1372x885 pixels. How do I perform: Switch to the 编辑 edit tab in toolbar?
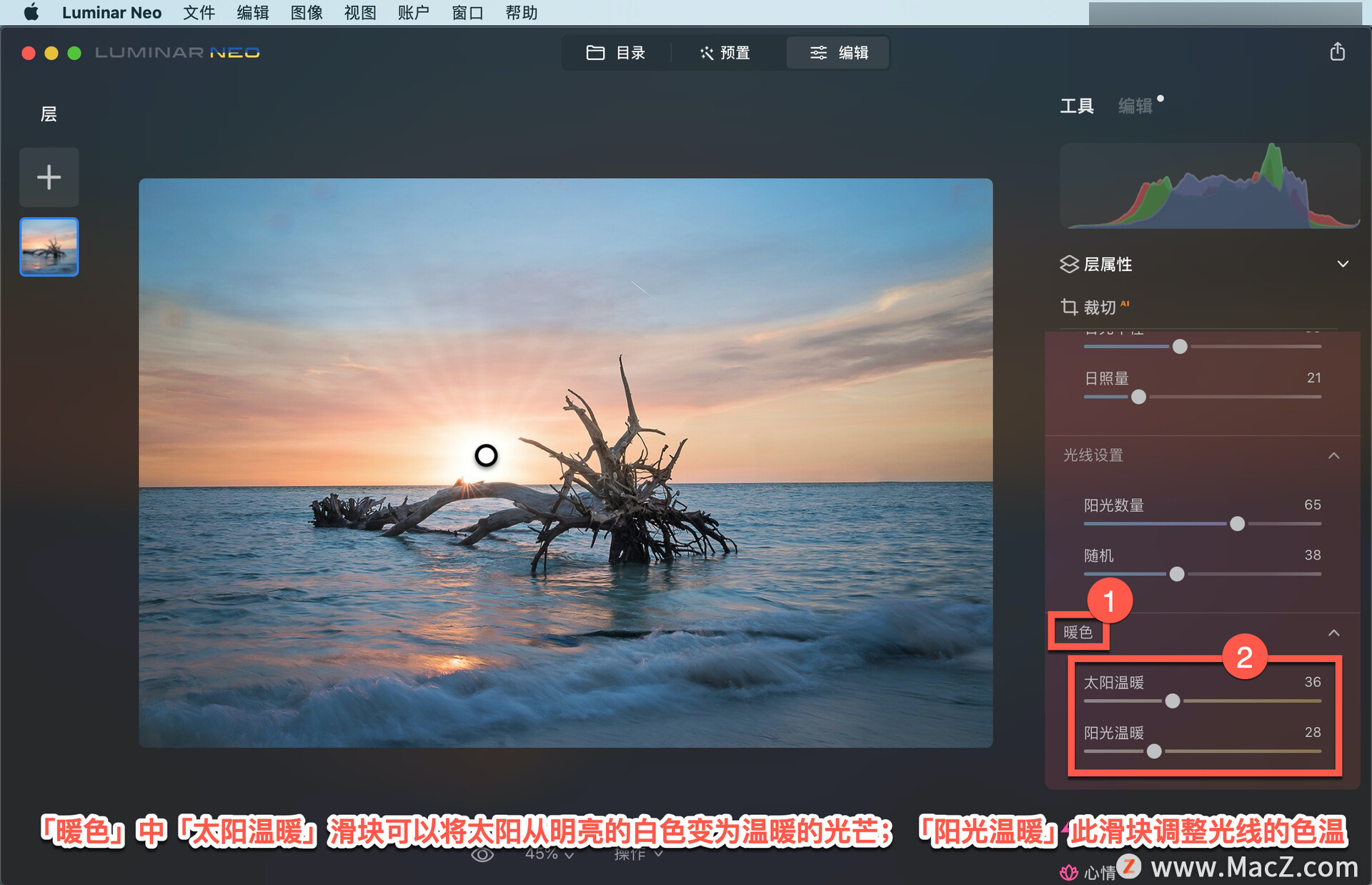(838, 53)
